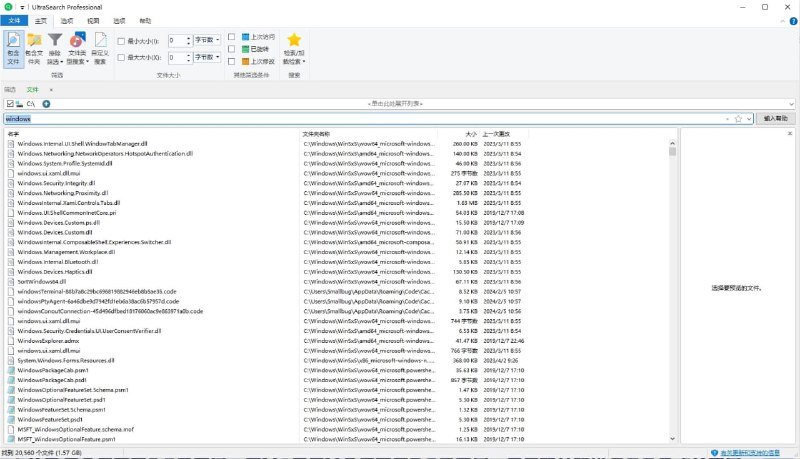
Task: Select the 包含文件 (include files) filter icon
Action: click(13, 49)
